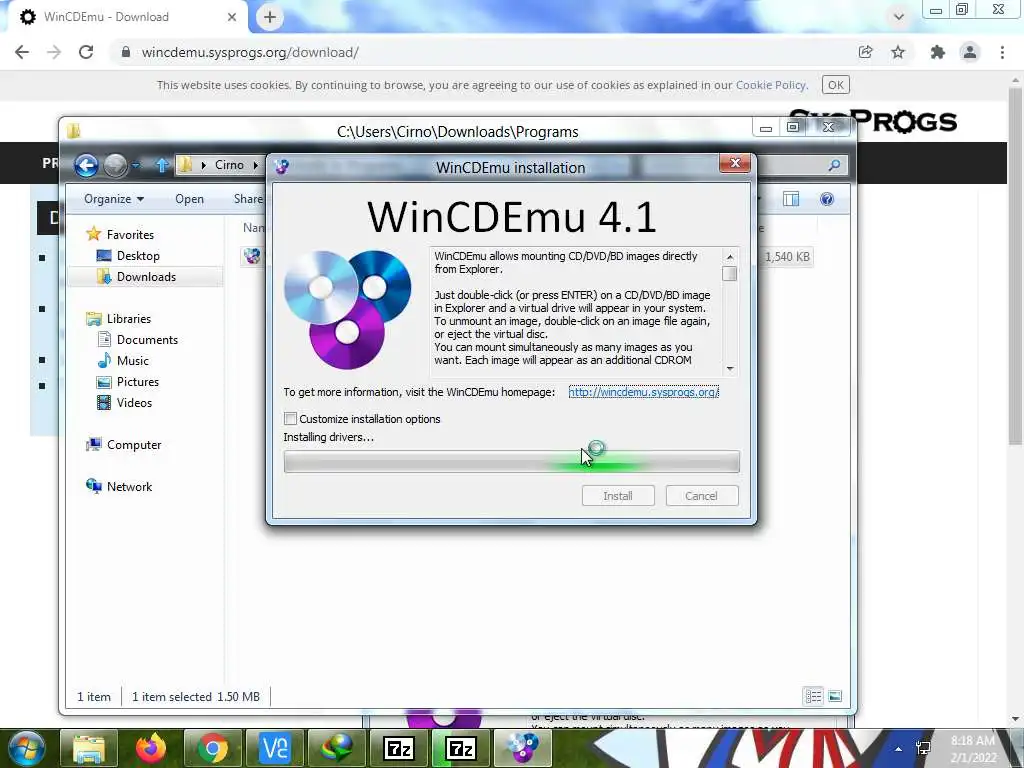This screenshot has width=1024, height=768.
Task: Click Chrome's back button
Action: (x=22, y=52)
